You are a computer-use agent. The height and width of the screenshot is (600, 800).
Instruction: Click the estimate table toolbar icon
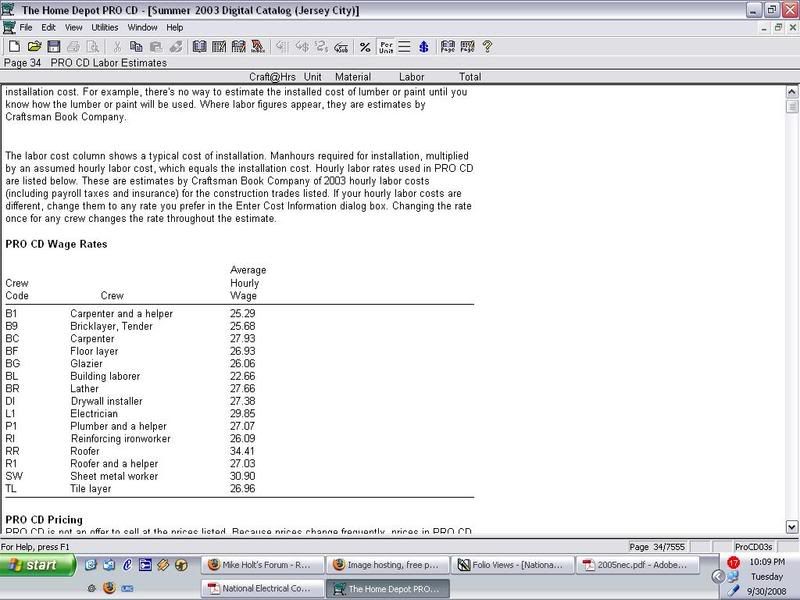click(x=219, y=47)
